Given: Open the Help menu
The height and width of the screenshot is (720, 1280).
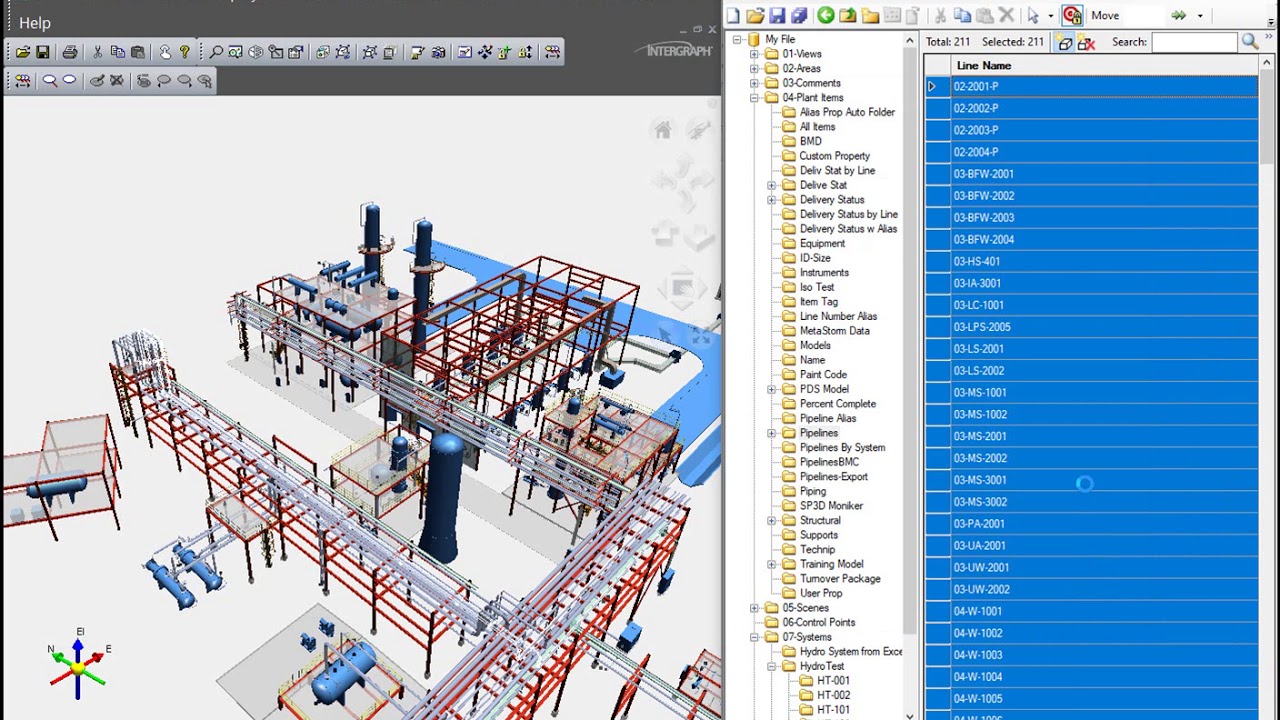Looking at the screenshot, I should [34, 23].
